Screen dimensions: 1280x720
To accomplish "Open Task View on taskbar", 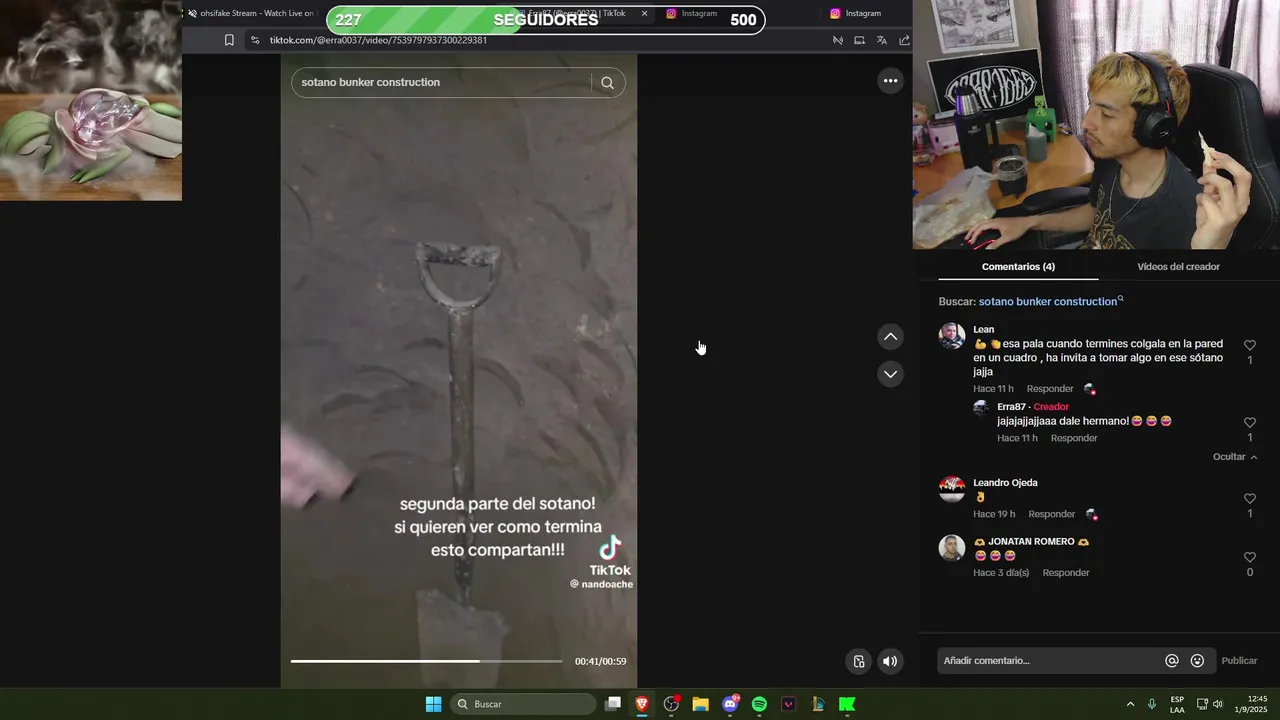I will pyautogui.click(x=613, y=704).
